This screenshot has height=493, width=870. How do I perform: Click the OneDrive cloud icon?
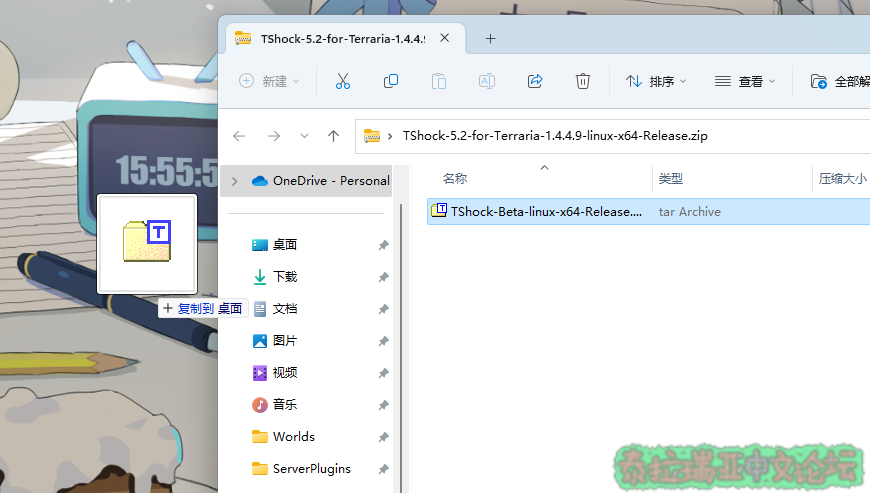tap(260, 181)
